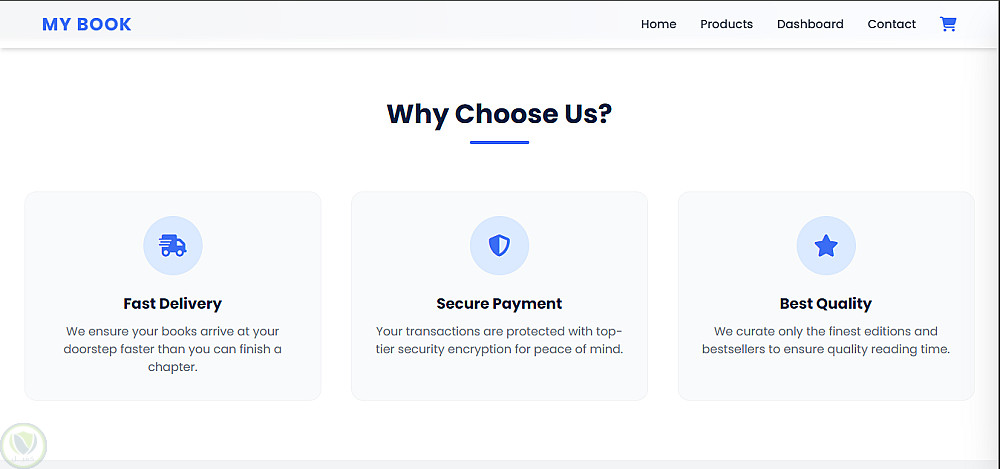Open the Contact page link

click(891, 24)
